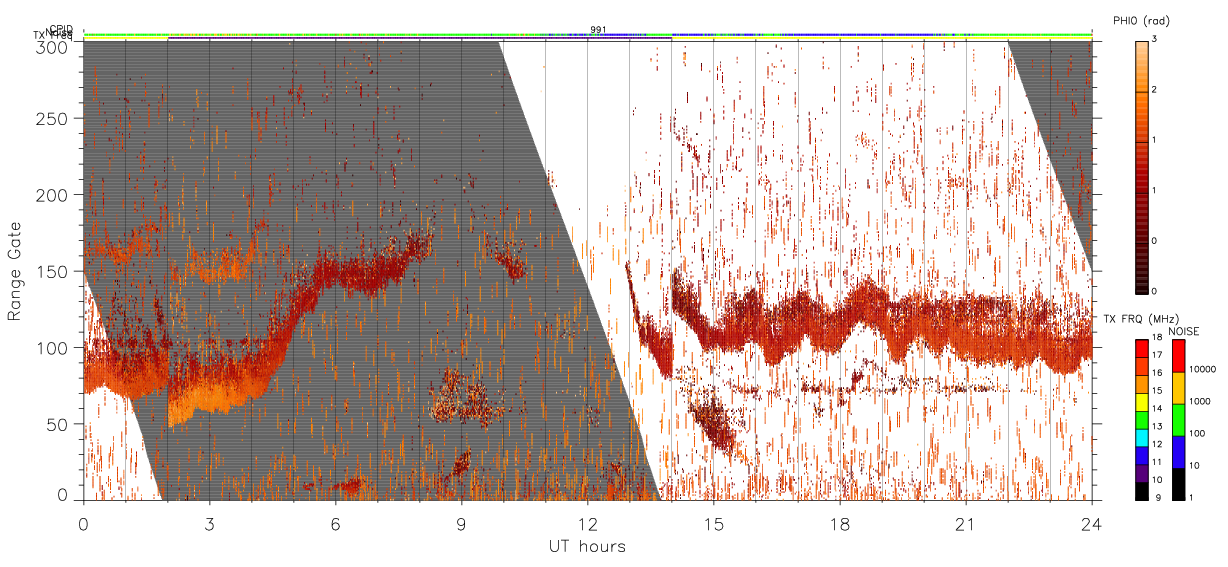Click the x-axis tick label '12'

tap(587, 523)
